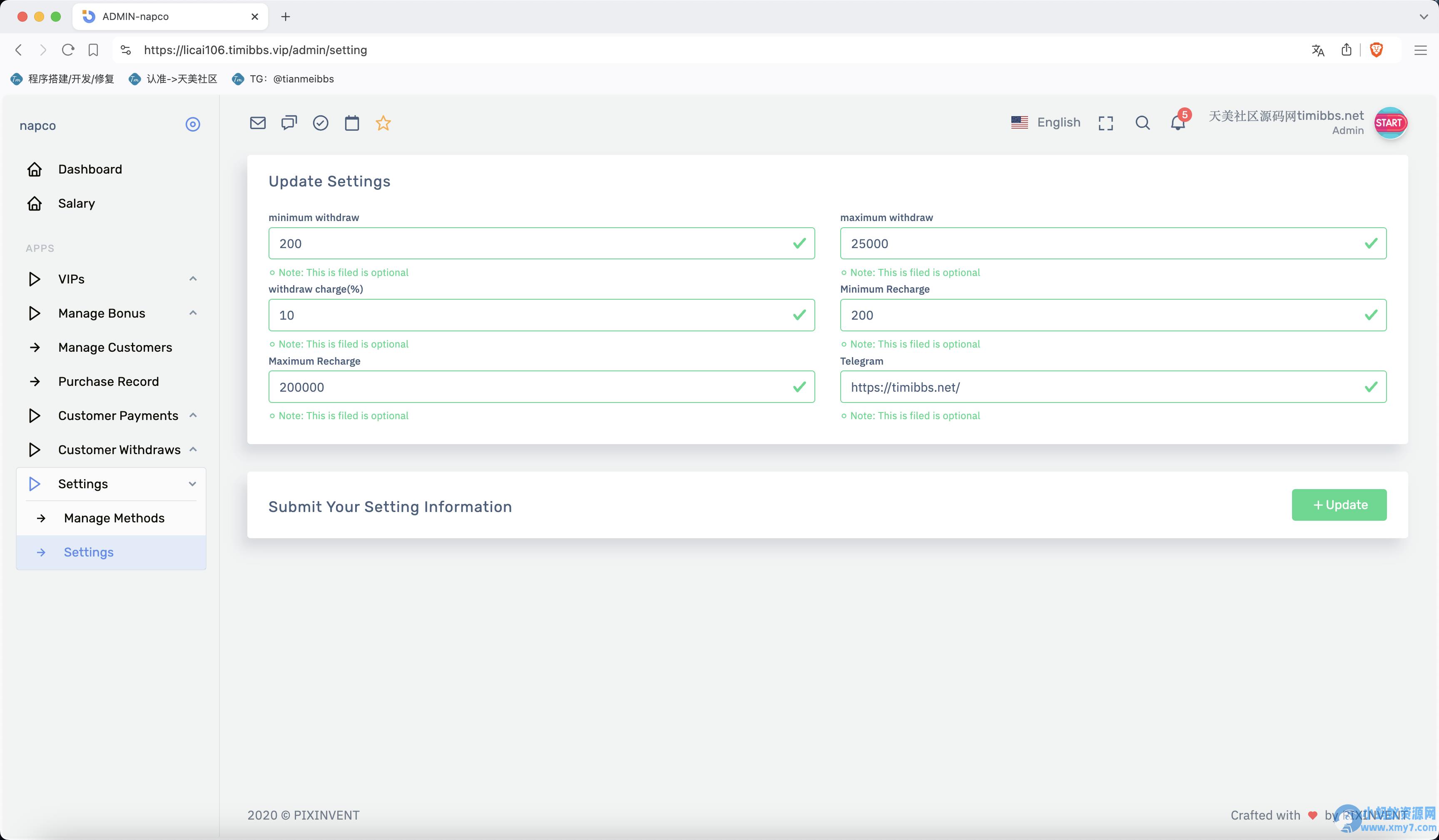The width and height of the screenshot is (1439, 840).
Task: Select the ADMIN-napco browser tab
Action: tap(170, 17)
